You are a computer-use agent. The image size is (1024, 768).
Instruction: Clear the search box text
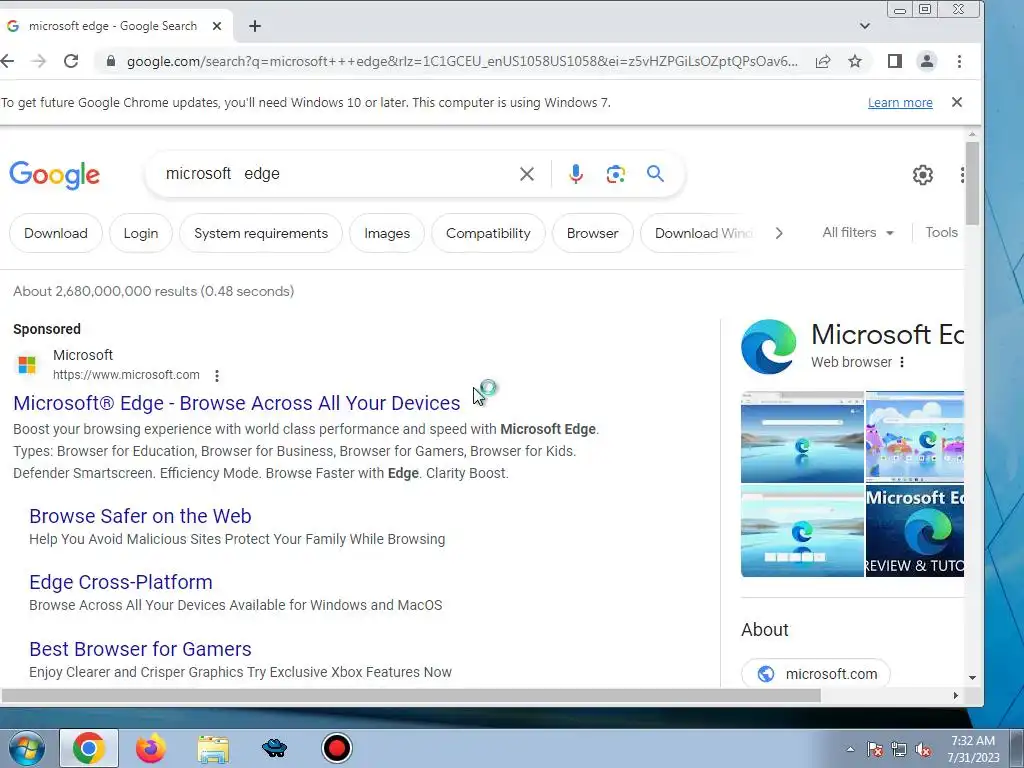point(526,174)
